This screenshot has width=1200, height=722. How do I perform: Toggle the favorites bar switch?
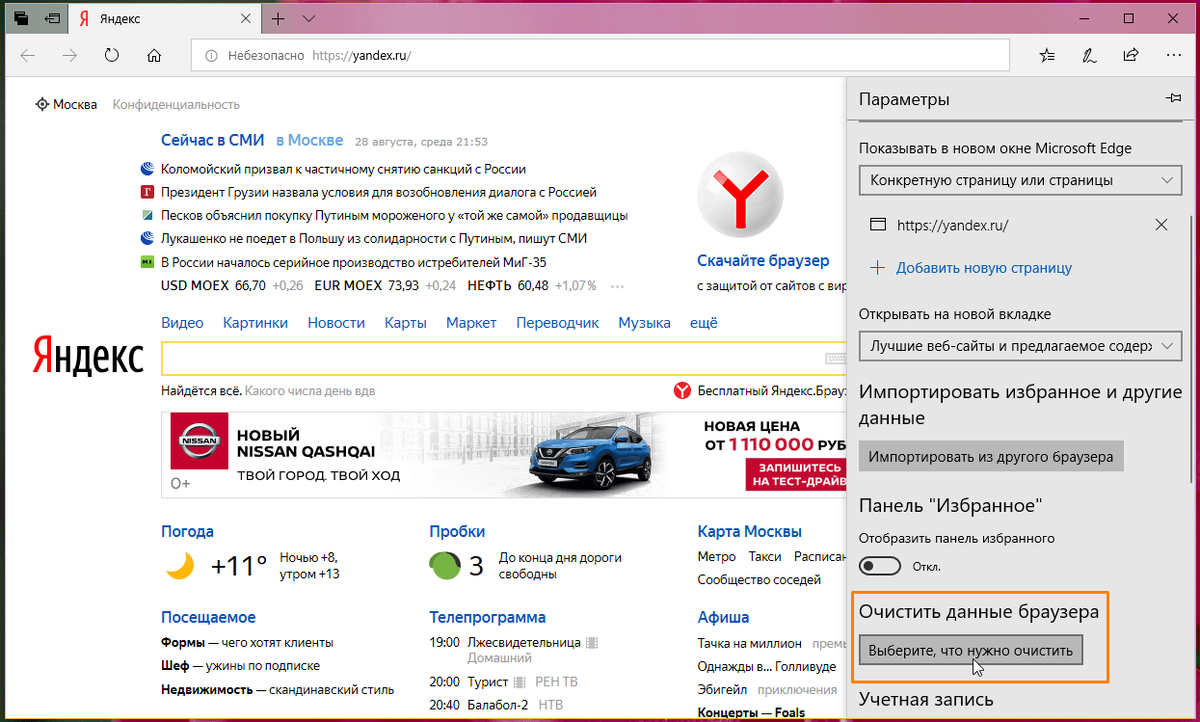click(x=880, y=566)
